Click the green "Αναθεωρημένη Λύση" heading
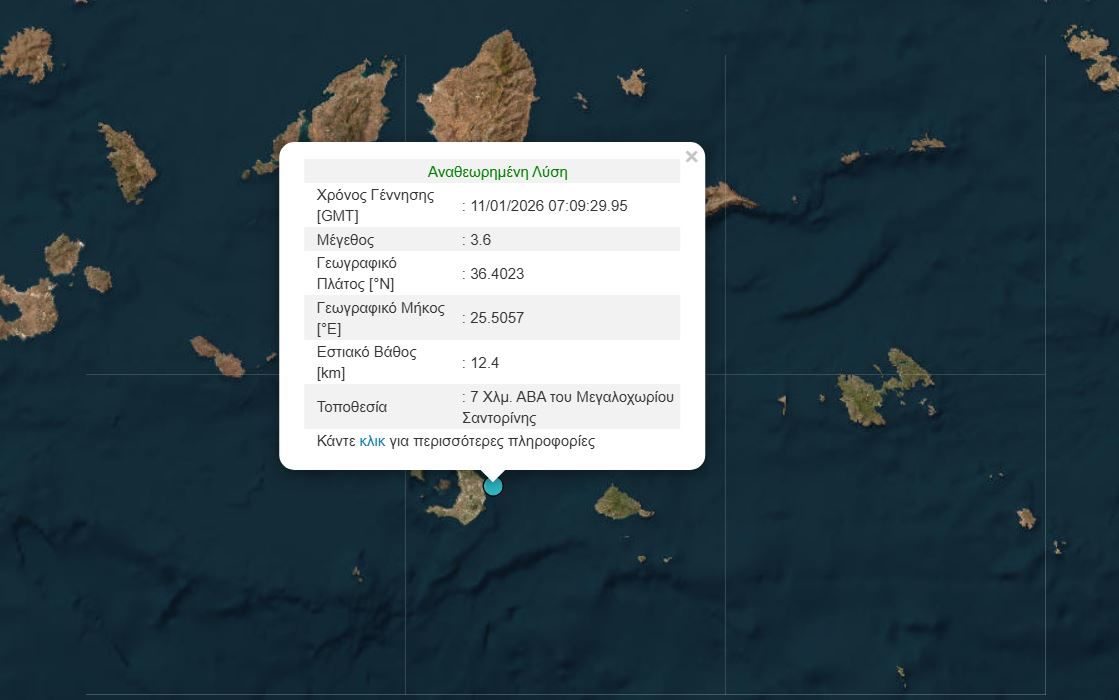 tap(497, 172)
